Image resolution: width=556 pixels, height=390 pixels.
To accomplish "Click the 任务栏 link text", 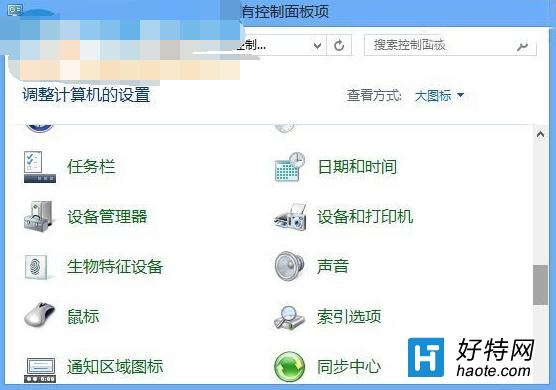I will pyautogui.click(x=91, y=167).
